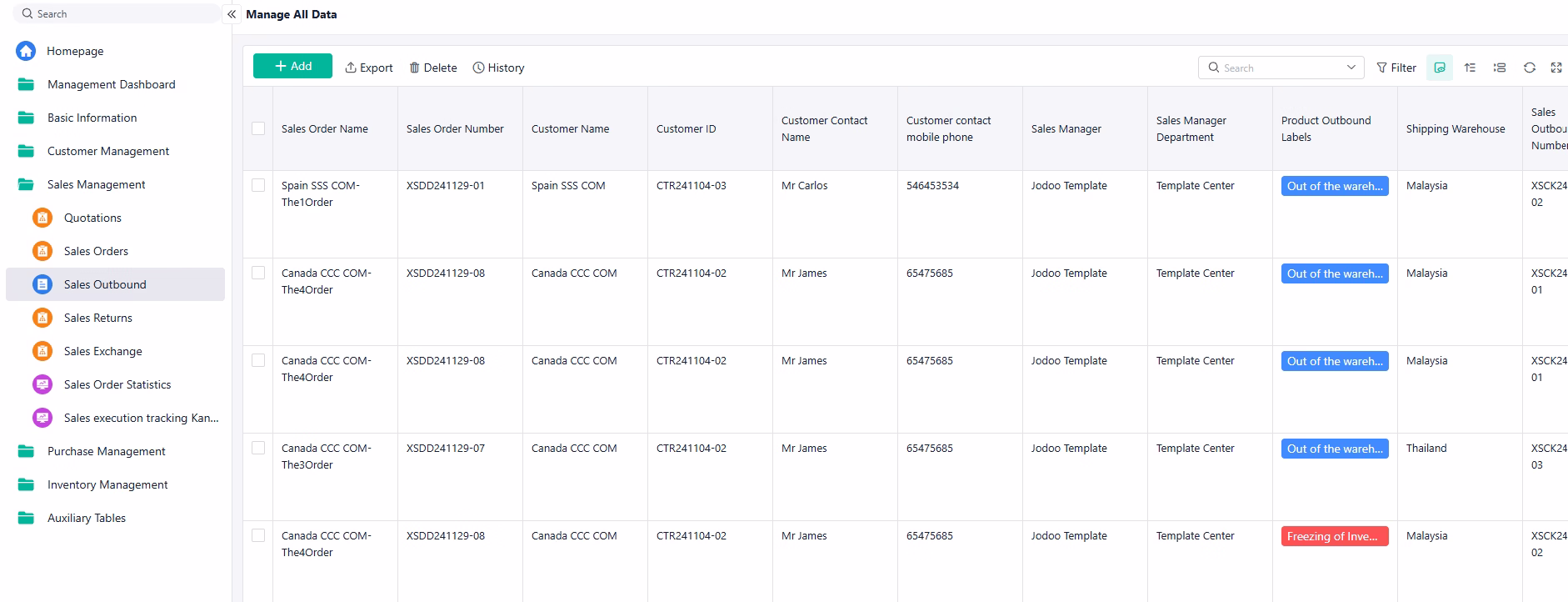Viewport: 1568px width, 602px height.
Task: Select the Spain SSS COM-The1Order row checkbox
Action: point(258,185)
